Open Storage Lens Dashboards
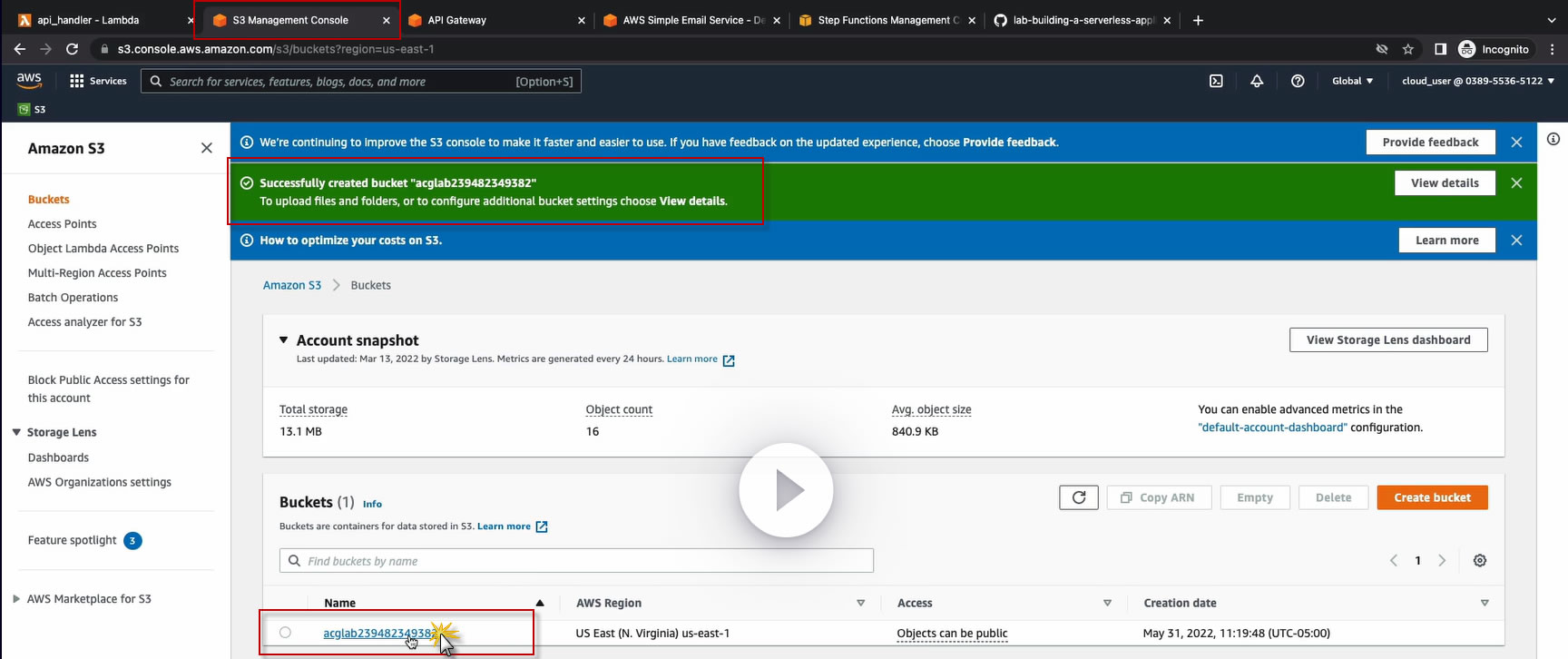This screenshot has height=659, width=1568. click(x=58, y=457)
